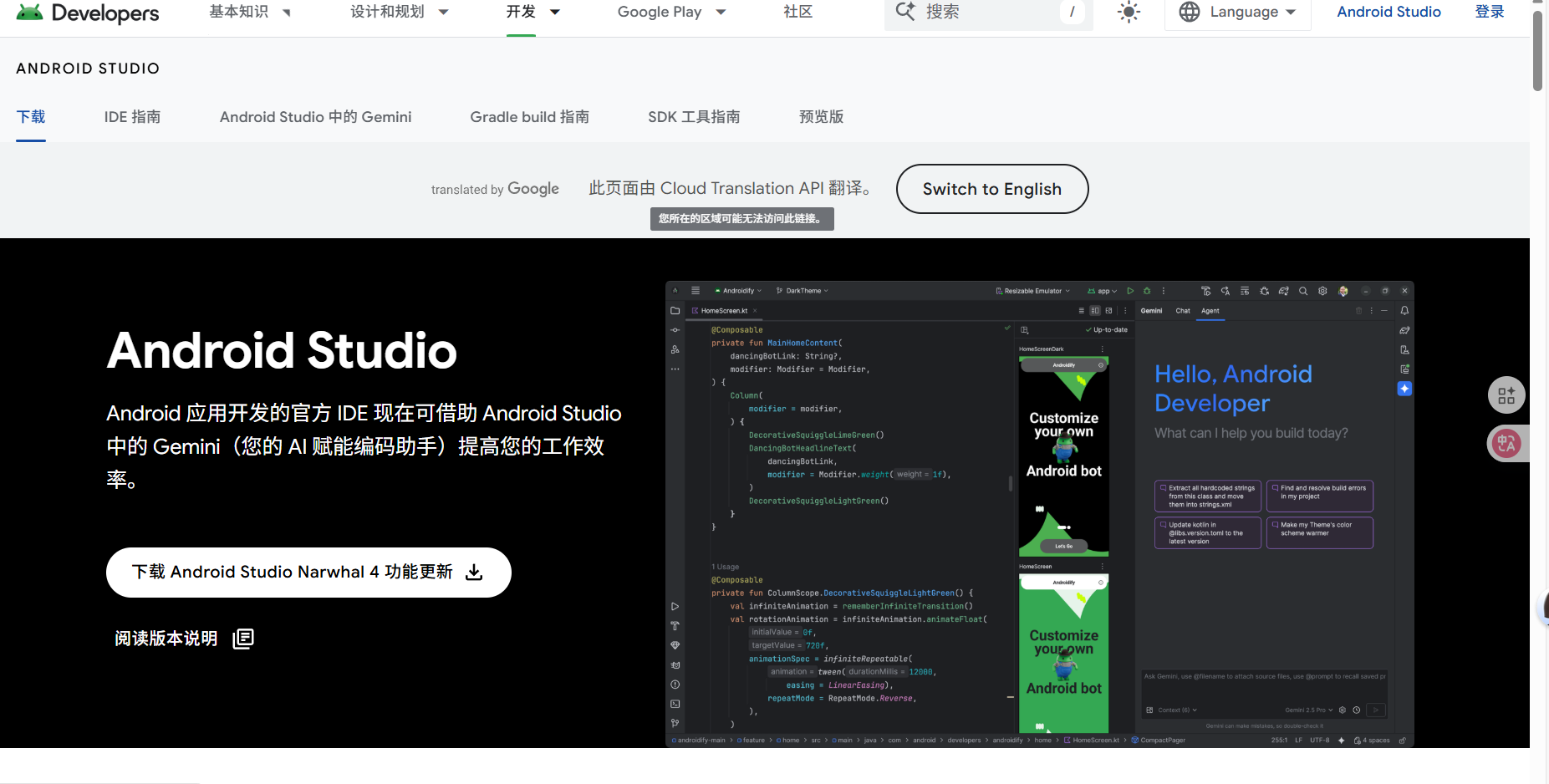The height and width of the screenshot is (784, 1549).
Task: Click the page vertical scrollbar thumb
Action: tap(1537, 50)
